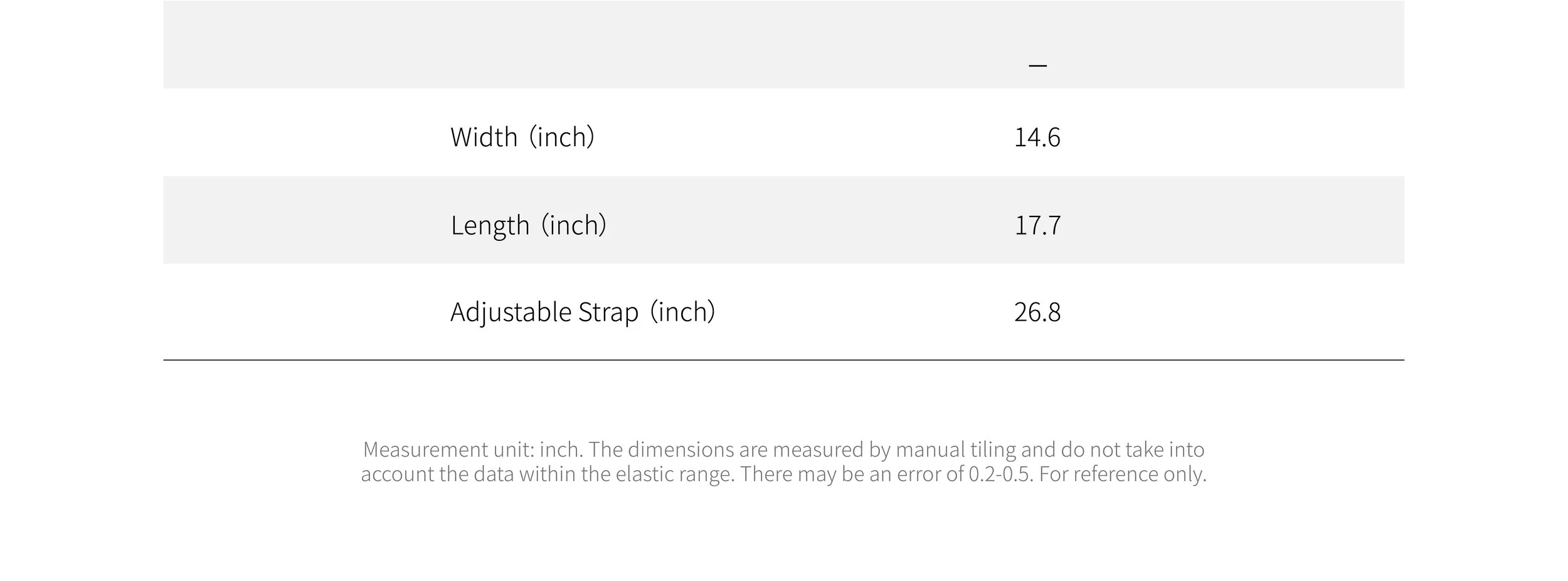The width and height of the screenshot is (1568, 581).
Task: Select the 14.6 width value
Action: [1037, 137]
